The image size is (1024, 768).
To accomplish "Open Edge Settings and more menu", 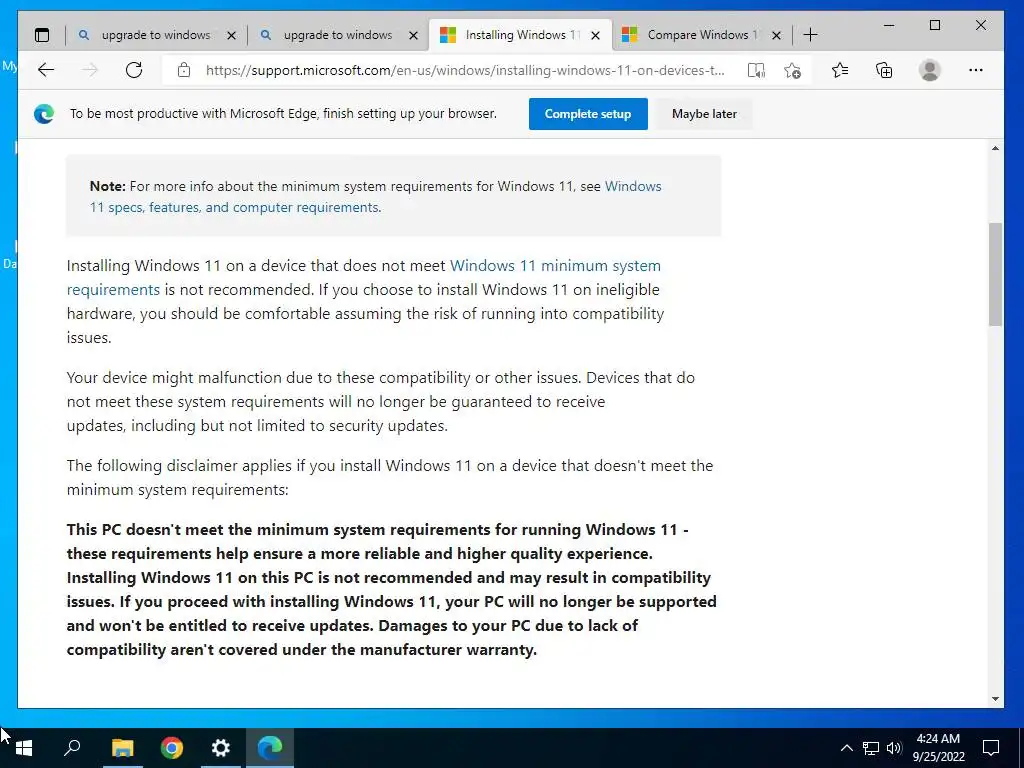I will click(x=976, y=70).
